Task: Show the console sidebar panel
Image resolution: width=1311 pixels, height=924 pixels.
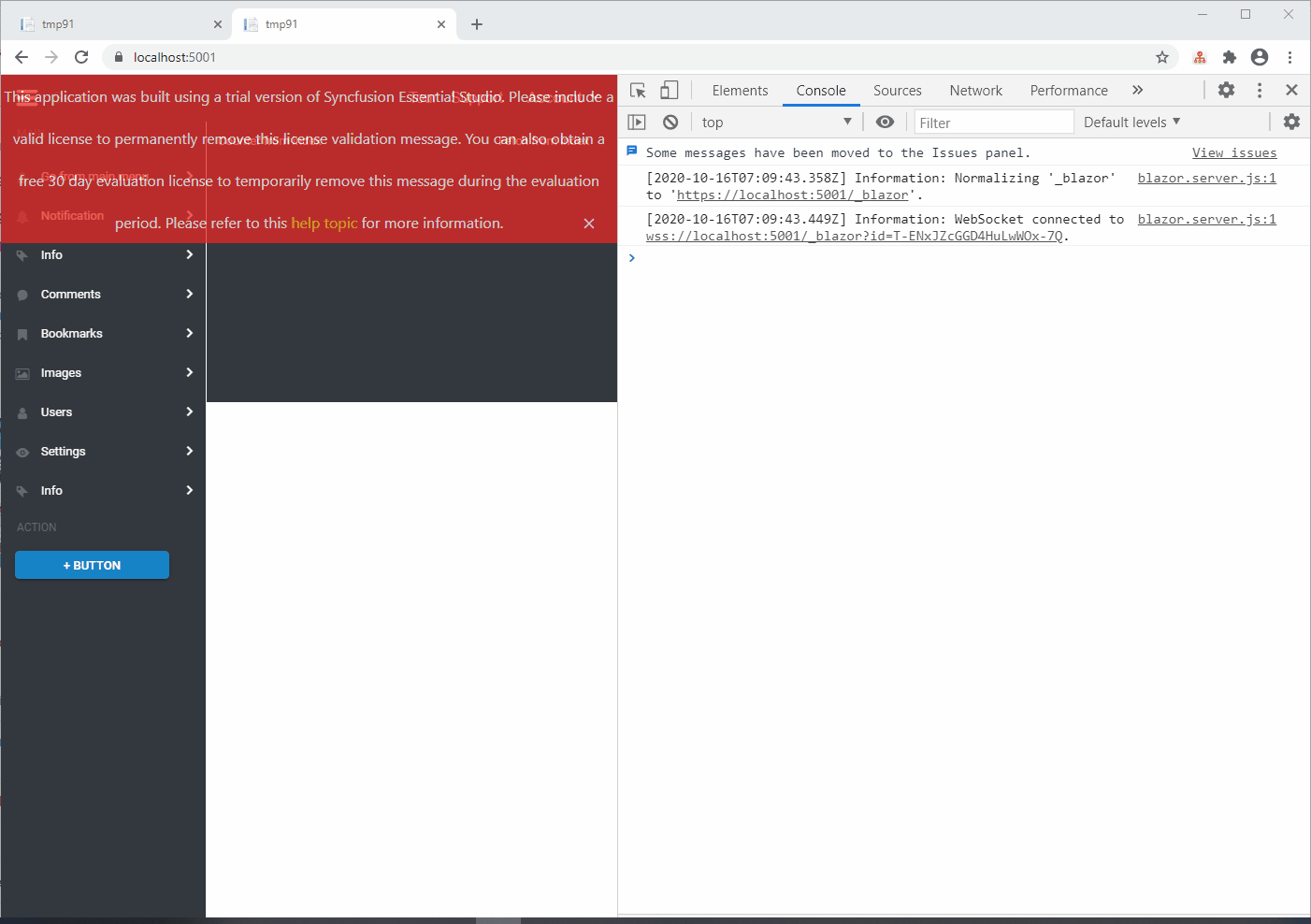Action: tap(637, 123)
